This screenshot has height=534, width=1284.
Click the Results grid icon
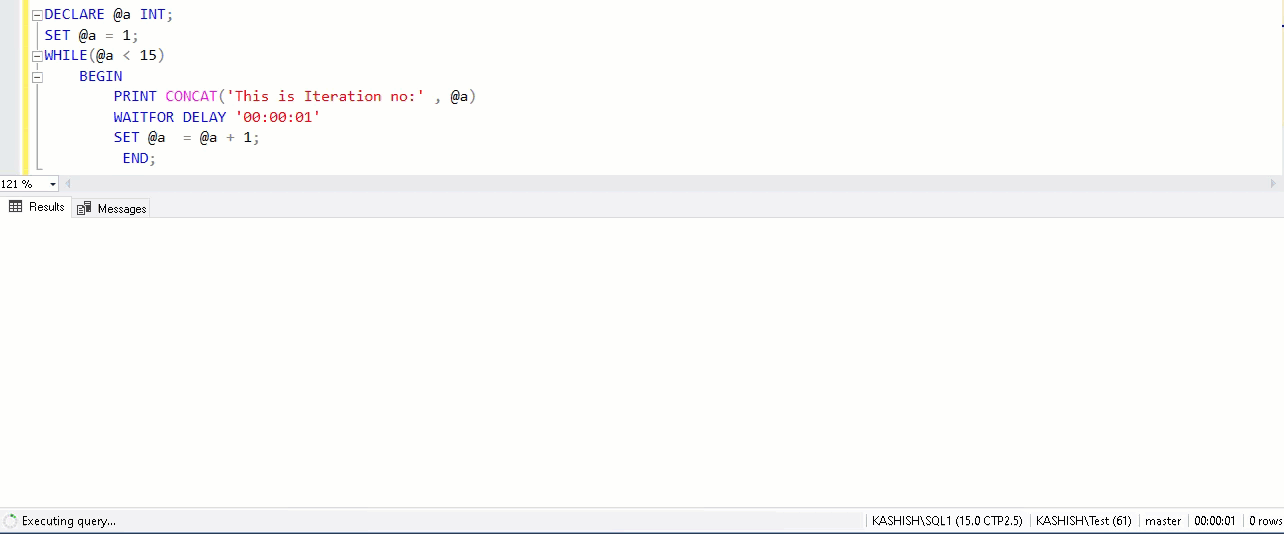[x=15, y=207]
